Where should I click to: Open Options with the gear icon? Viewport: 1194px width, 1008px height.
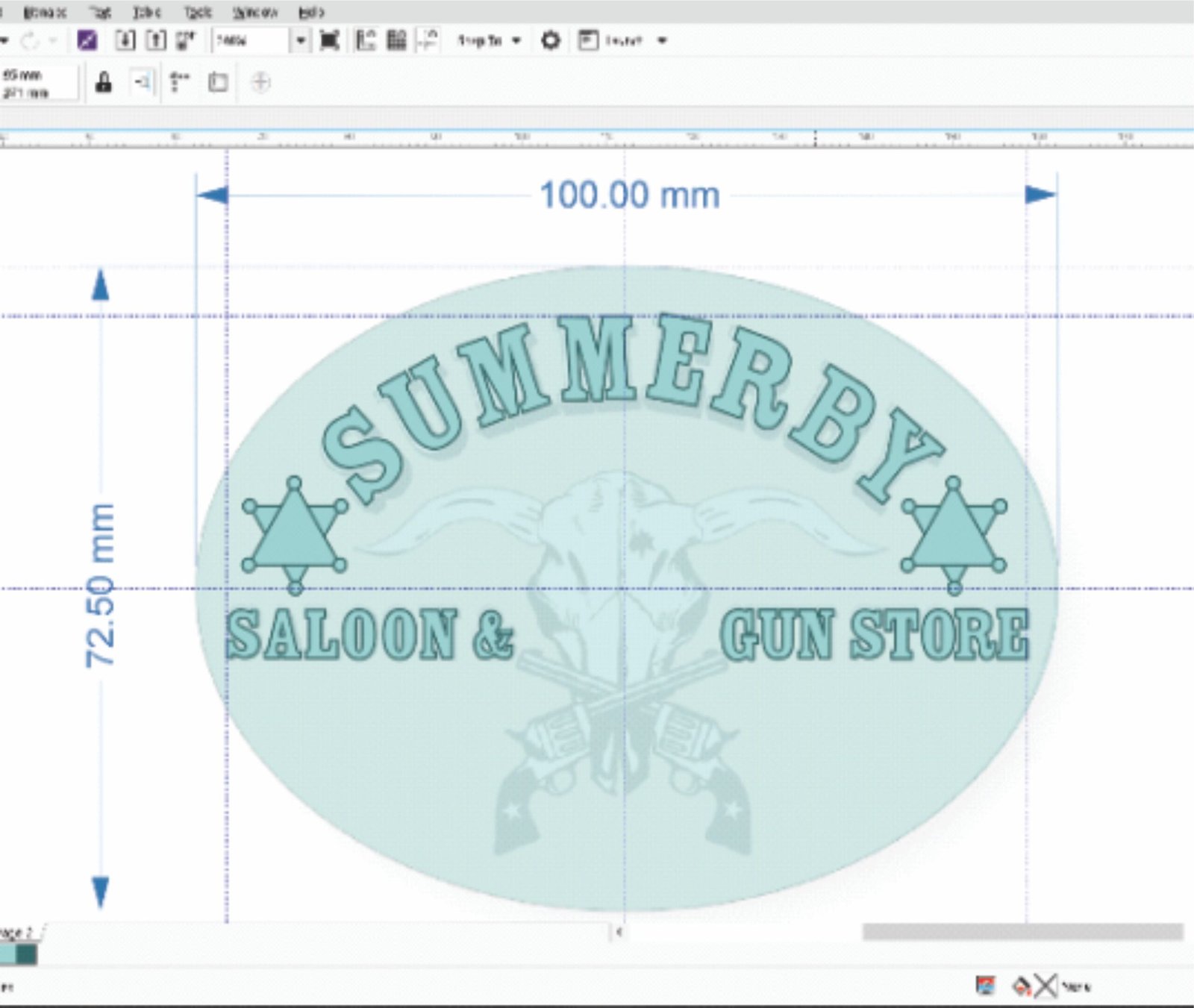coord(550,40)
